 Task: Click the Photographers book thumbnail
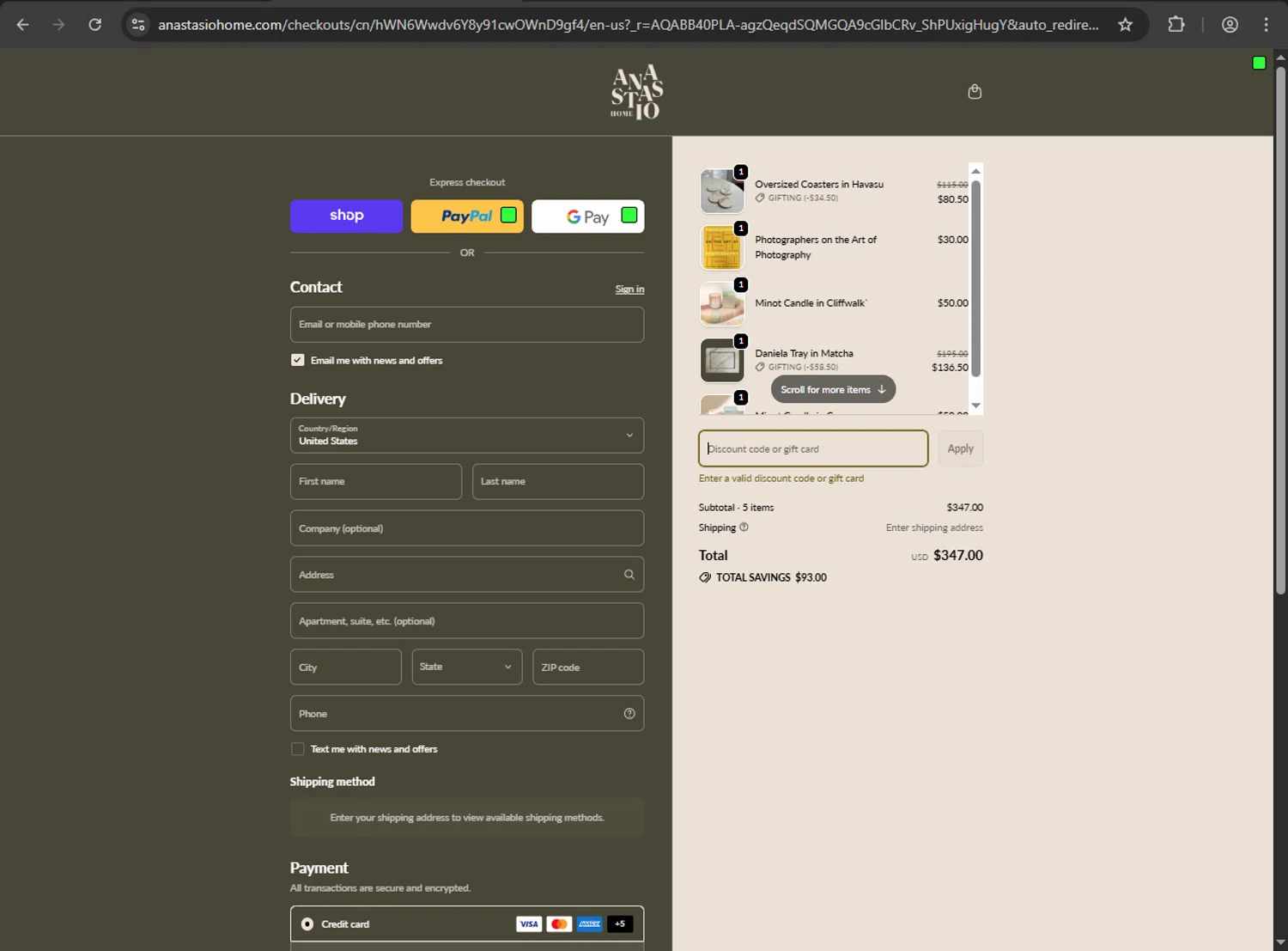(722, 247)
